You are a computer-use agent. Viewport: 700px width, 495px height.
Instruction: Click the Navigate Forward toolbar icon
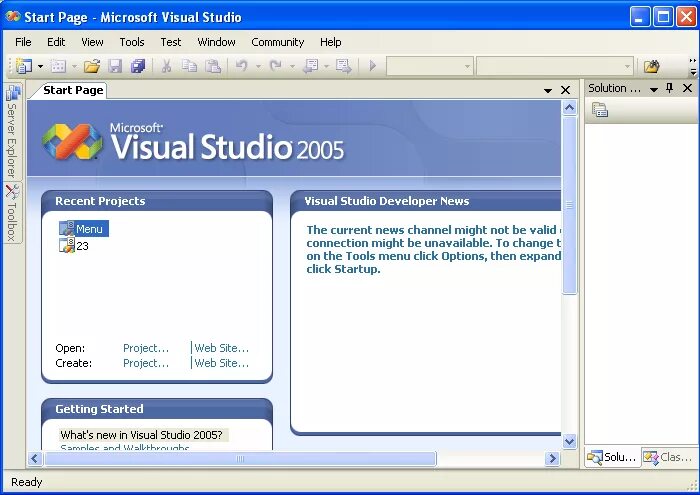click(344, 67)
